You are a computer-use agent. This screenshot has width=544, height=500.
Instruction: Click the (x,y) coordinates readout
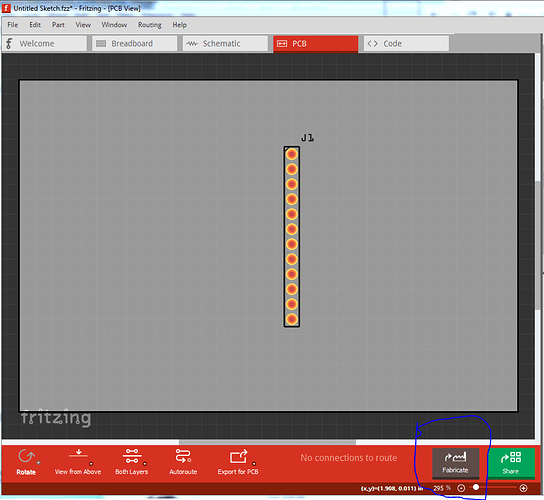coord(392,488)
